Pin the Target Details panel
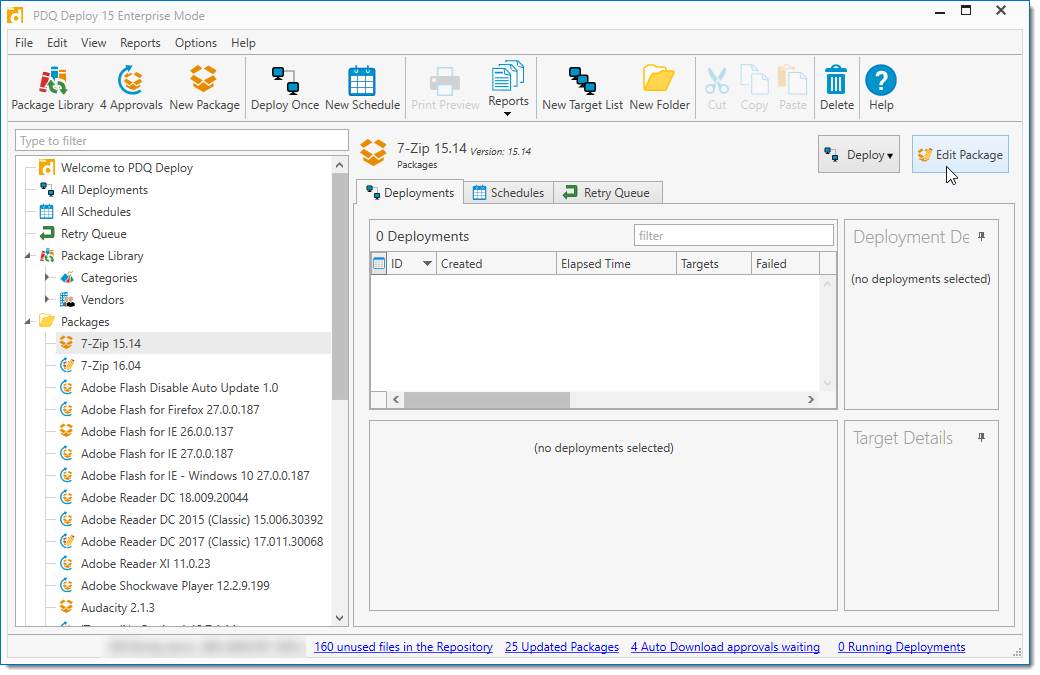1040x675 pixels. pos(982,438)
